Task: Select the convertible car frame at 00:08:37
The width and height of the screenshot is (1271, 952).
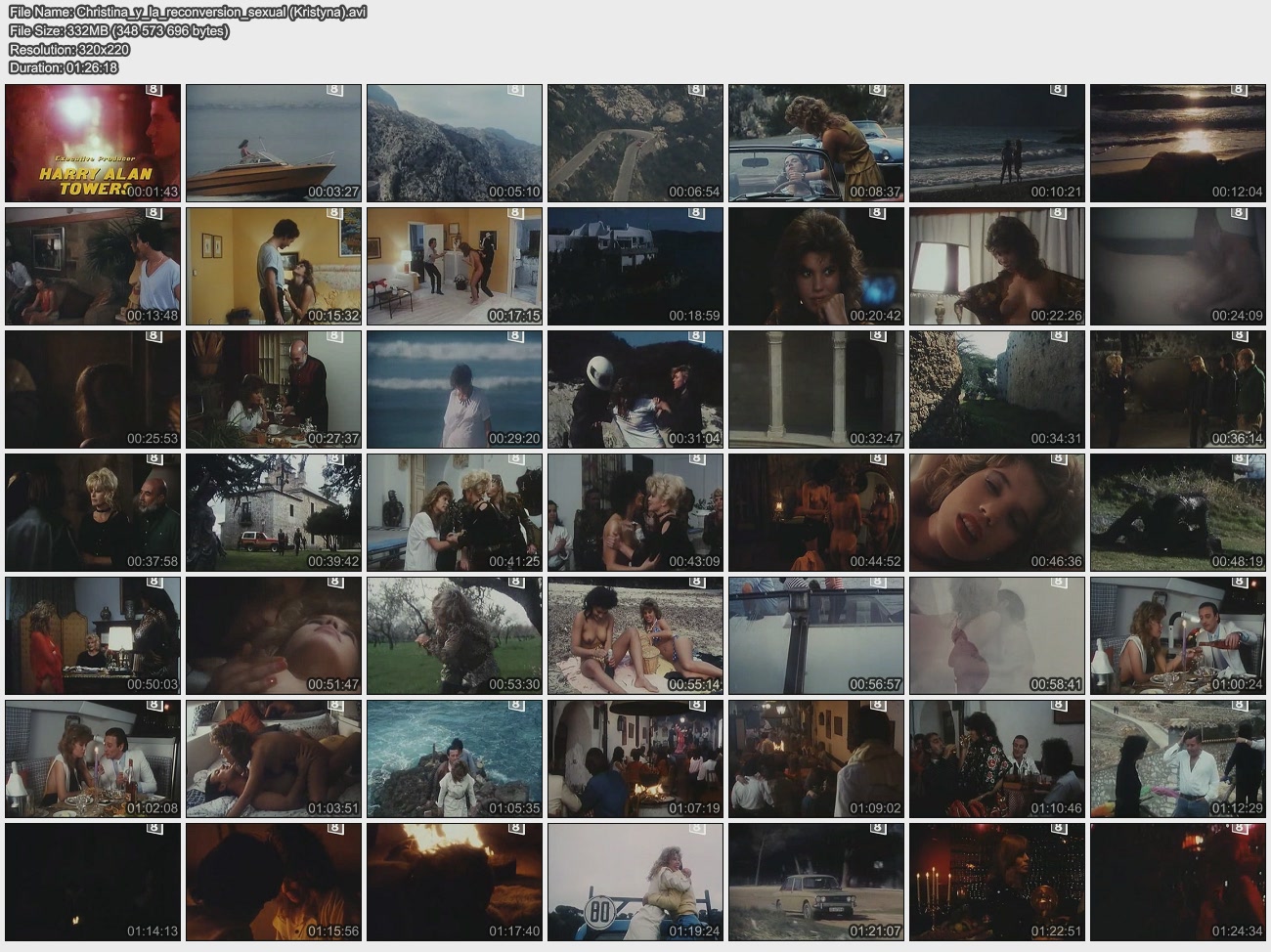Action: click(816, 143)
